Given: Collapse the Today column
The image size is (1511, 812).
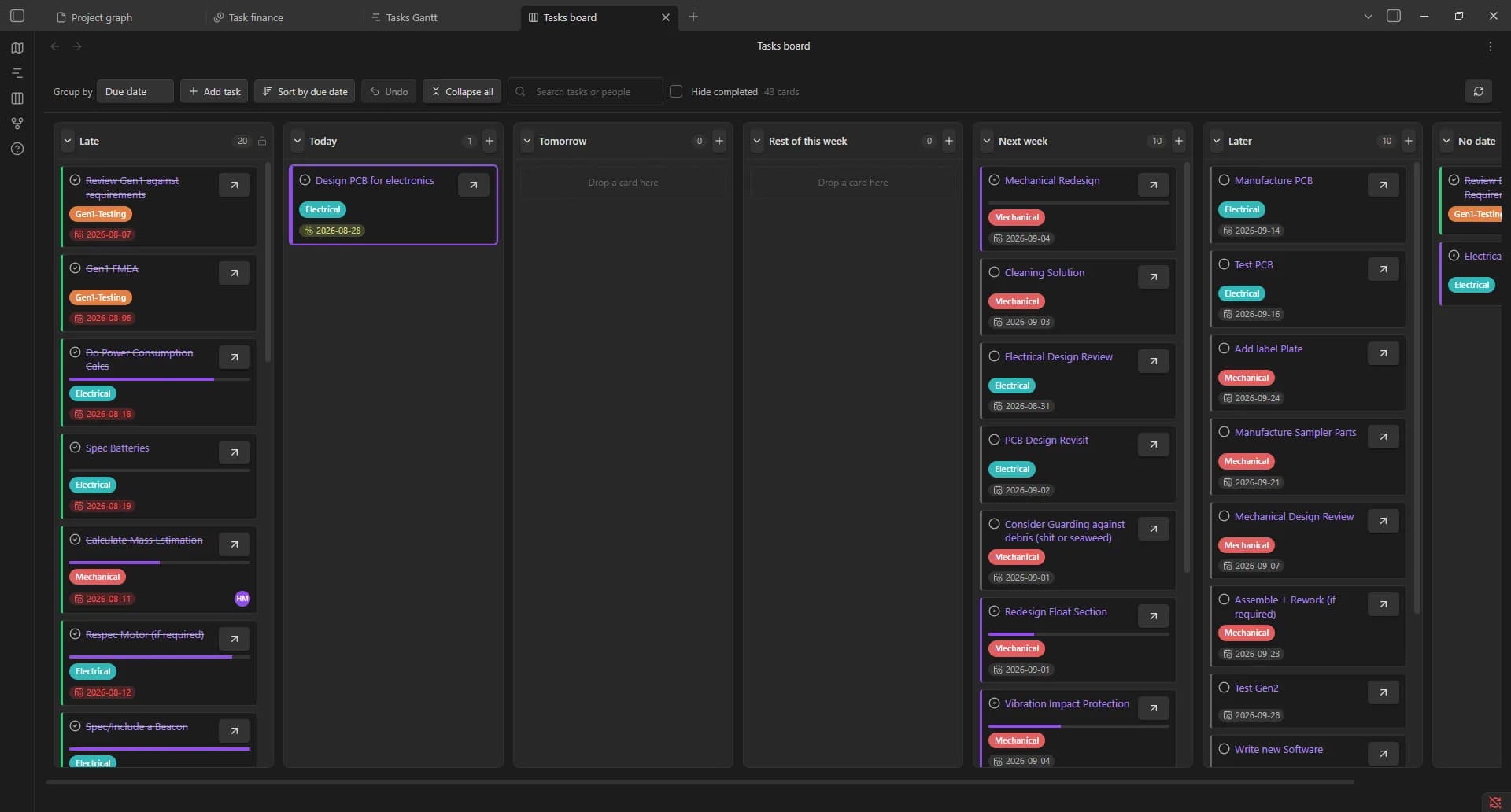Looking at the screenshot, I should 297,141.
